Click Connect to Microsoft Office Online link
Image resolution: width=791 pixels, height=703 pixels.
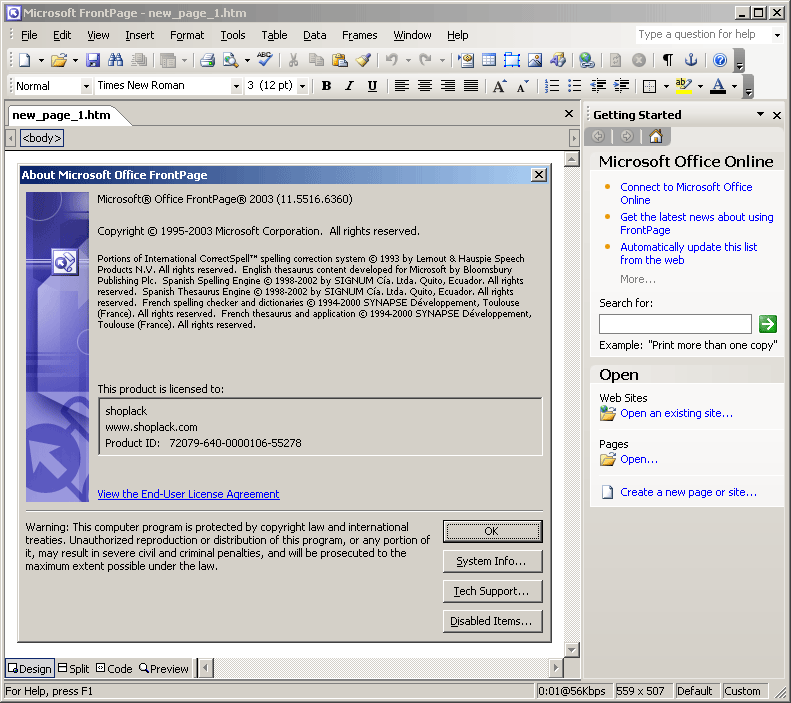tap(686, 194)
